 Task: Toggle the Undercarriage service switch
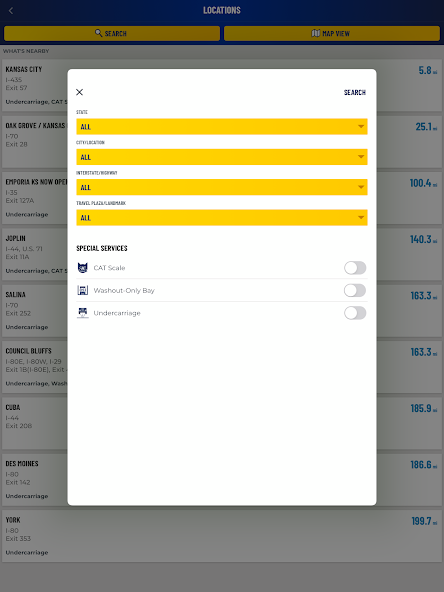tap(355, 313)
